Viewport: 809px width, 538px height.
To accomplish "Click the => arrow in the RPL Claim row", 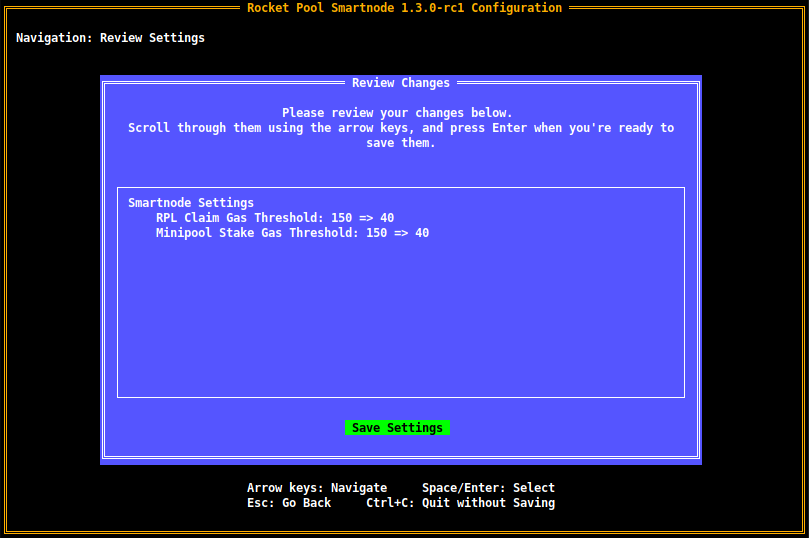I will click(x=362, y=218).
